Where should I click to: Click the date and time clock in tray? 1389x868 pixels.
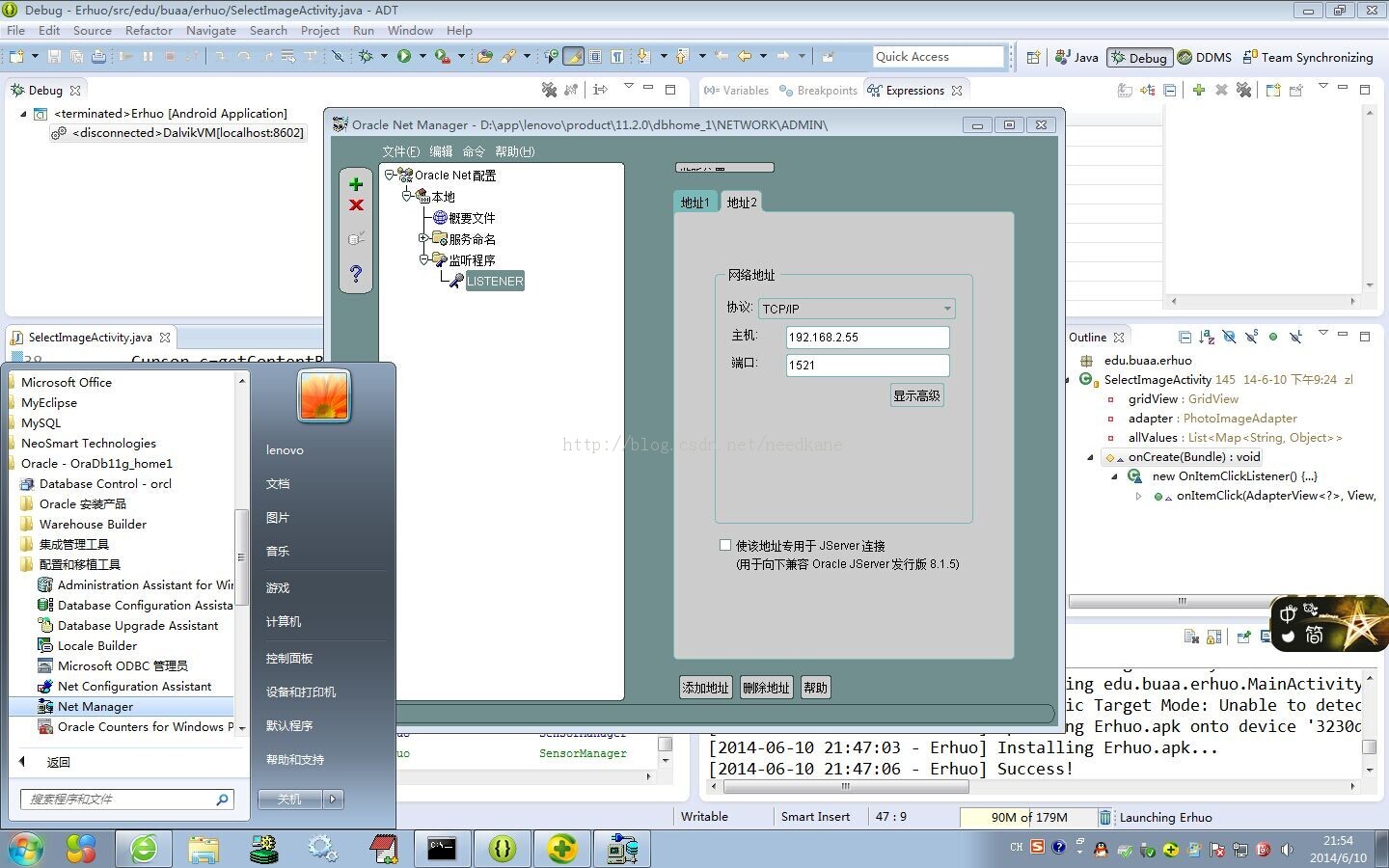[x=1338, y=849]
